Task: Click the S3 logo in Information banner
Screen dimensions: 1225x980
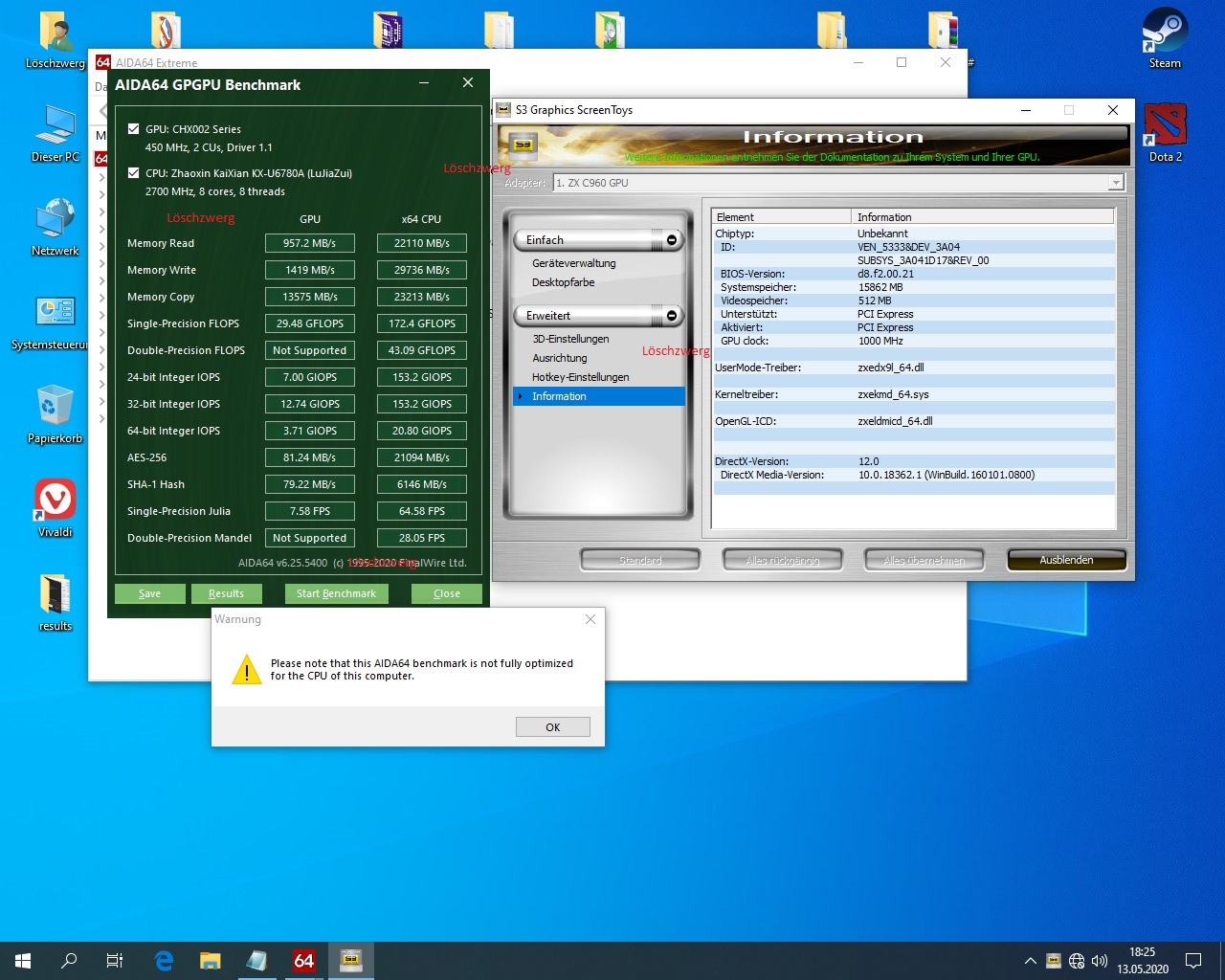Action: pos(523,145)
